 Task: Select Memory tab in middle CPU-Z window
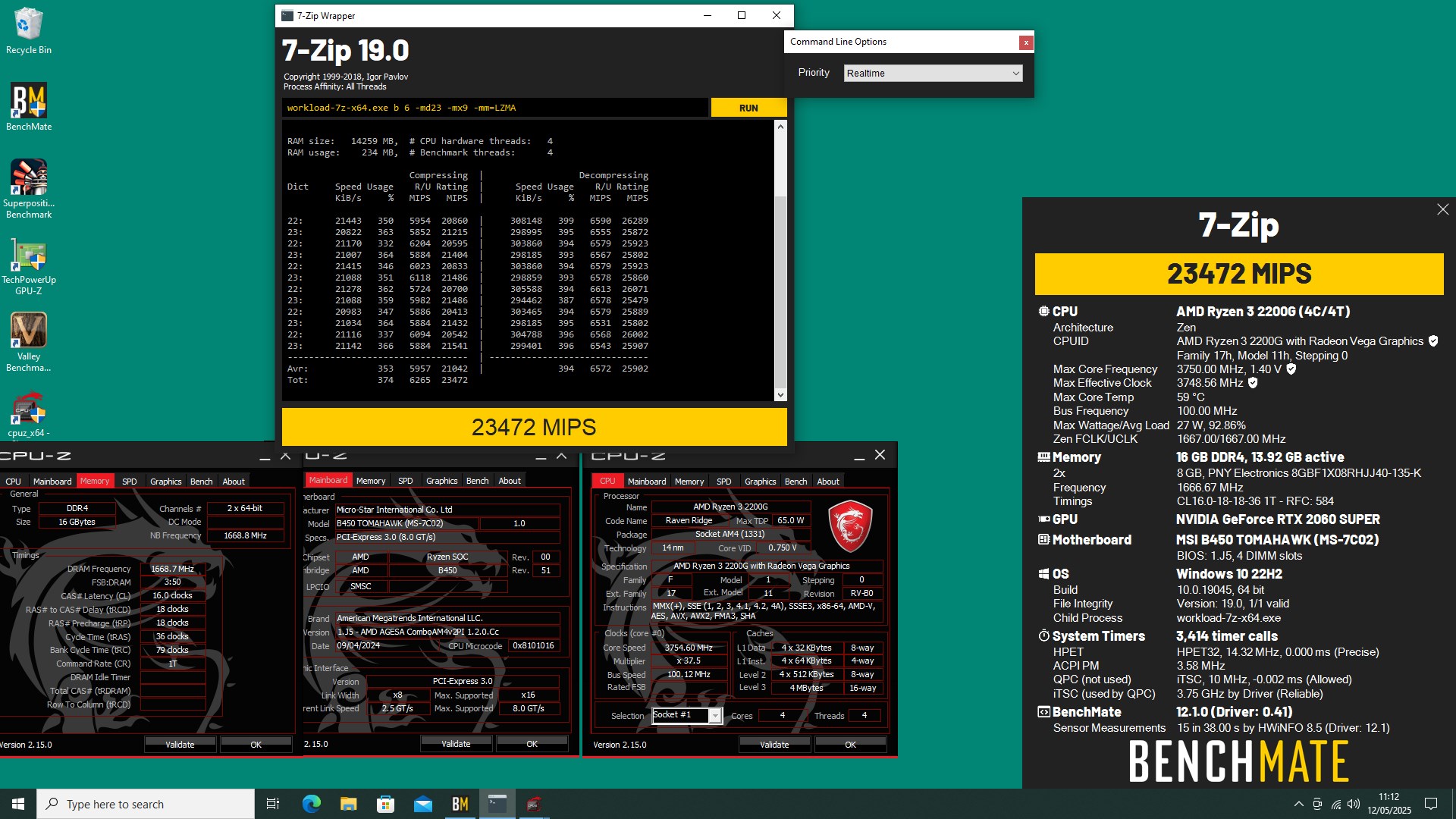coord(371,481)
